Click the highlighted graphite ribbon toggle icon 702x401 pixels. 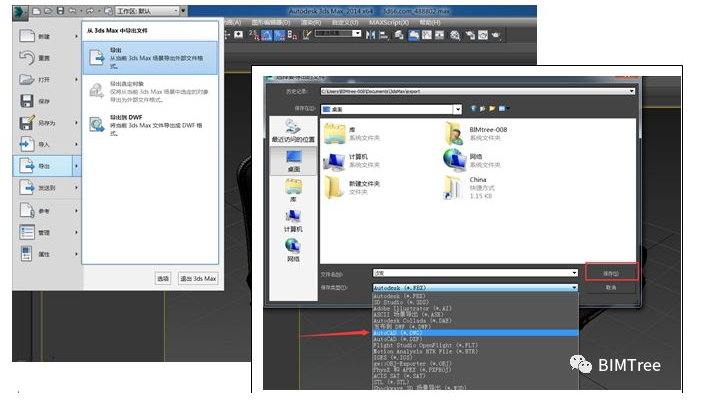[x=414, y=34]
